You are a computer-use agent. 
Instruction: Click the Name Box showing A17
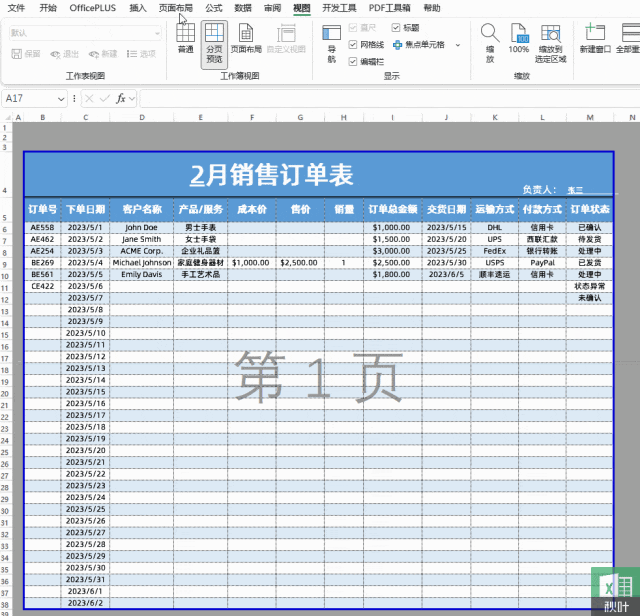tap(29, 98)
